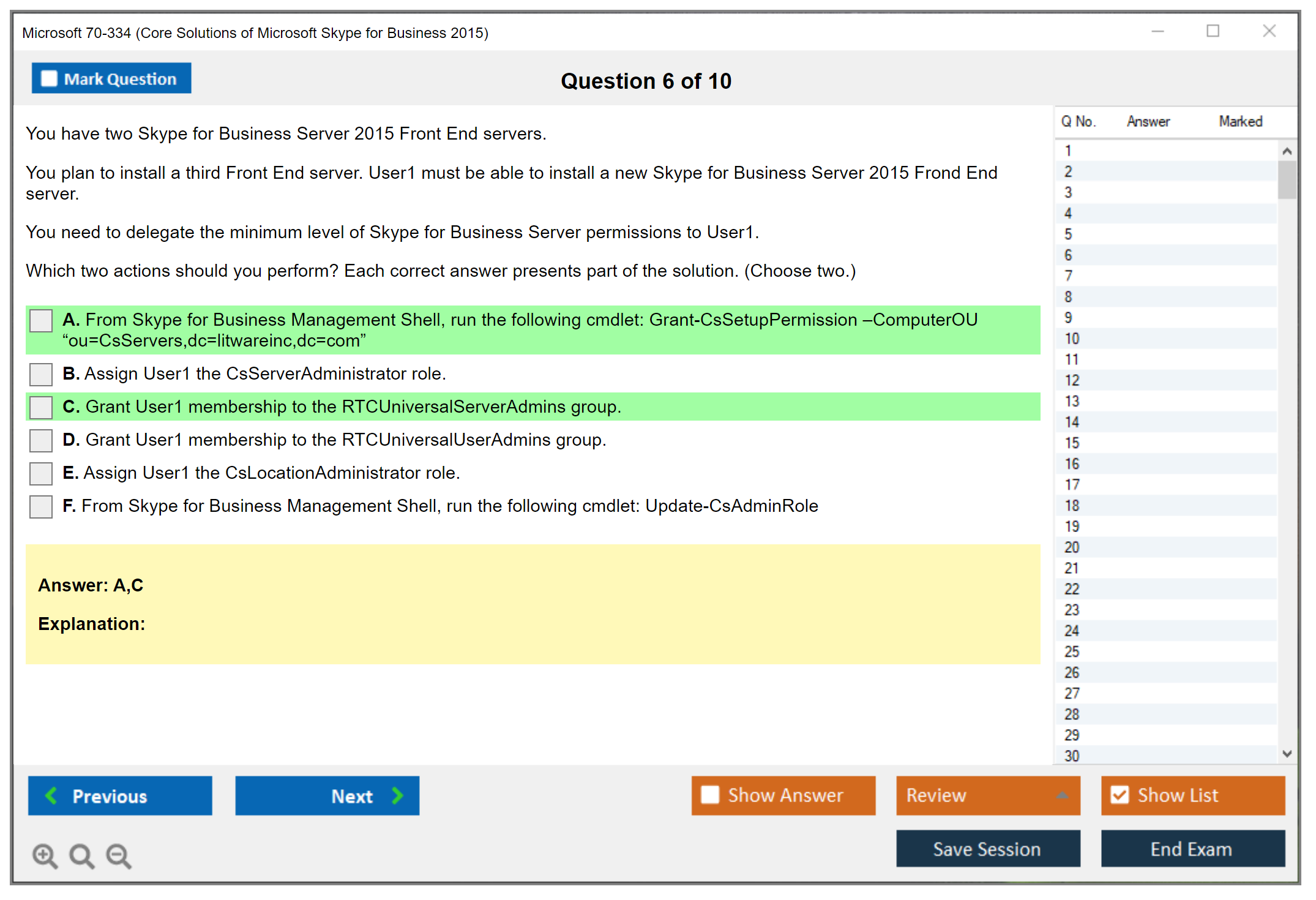This screenshot has width=1316, height=900.
Task: Select question 12 in the list
Action: (x=1072, y=380)
